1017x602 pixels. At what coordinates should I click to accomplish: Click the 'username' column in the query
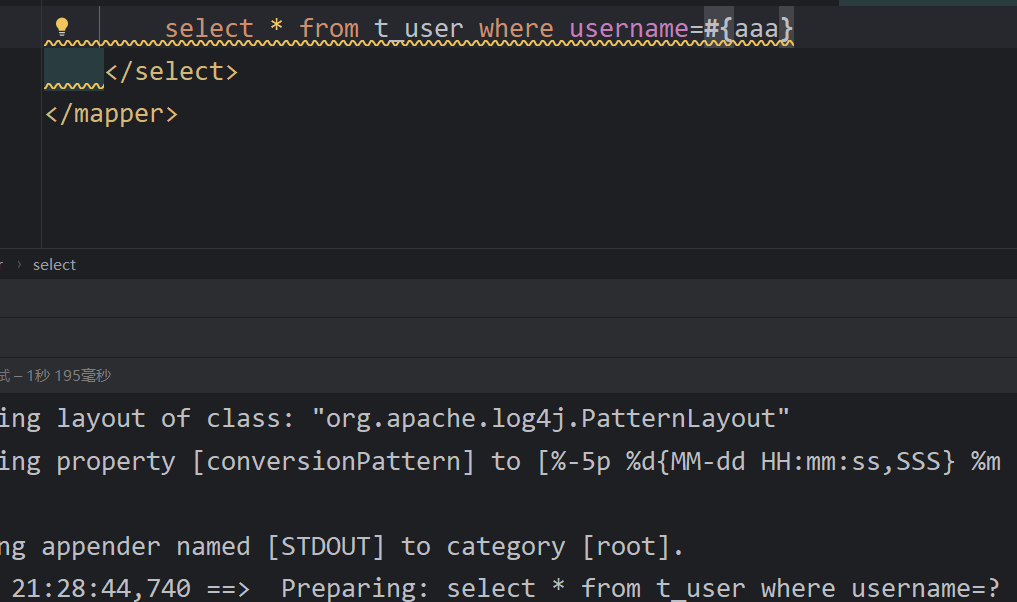[x=629, y=29]
